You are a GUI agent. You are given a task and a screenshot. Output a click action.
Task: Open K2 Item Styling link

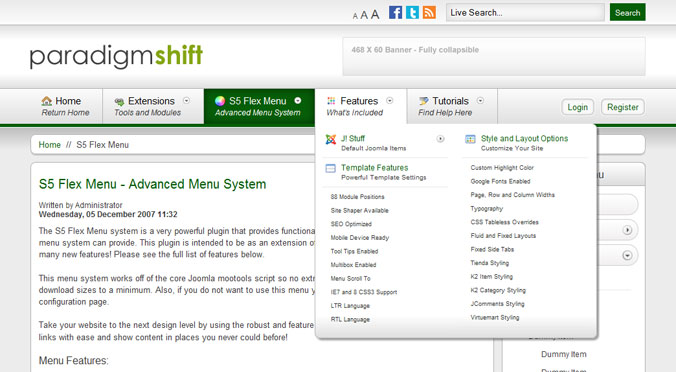491,277
